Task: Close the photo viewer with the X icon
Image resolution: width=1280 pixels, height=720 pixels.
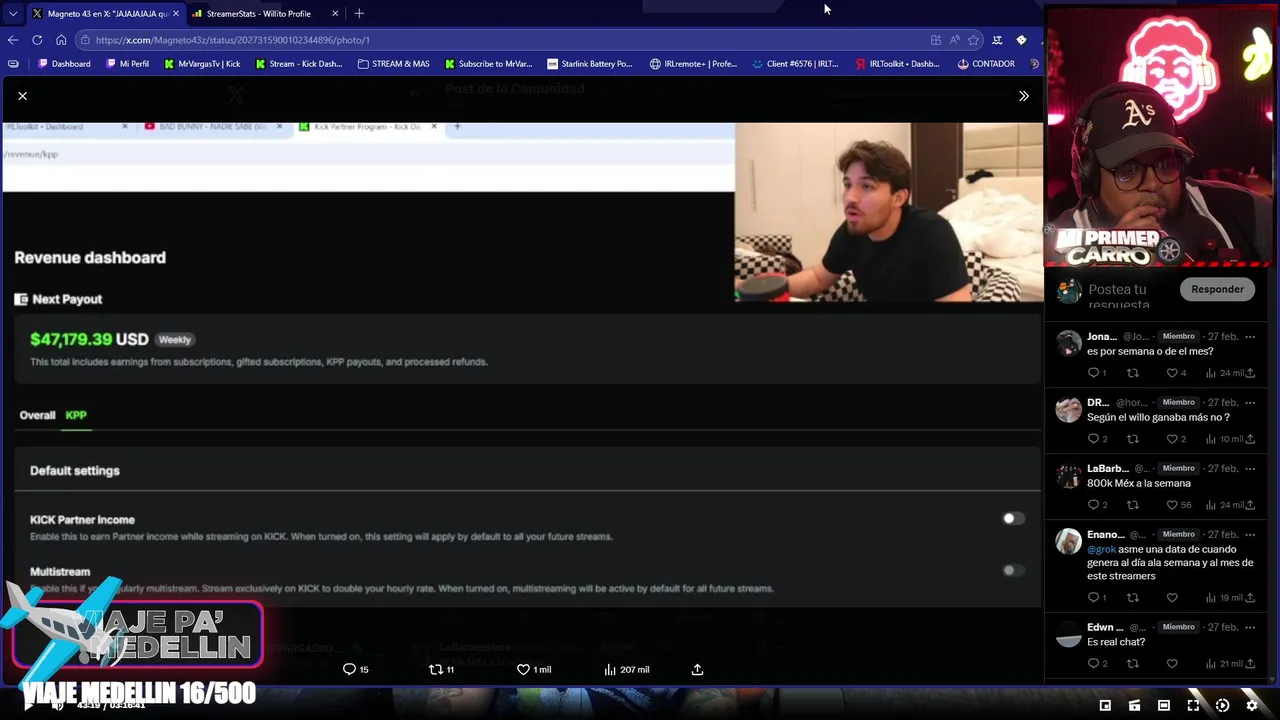Action: pyautogui.click(x=22, y=96)
